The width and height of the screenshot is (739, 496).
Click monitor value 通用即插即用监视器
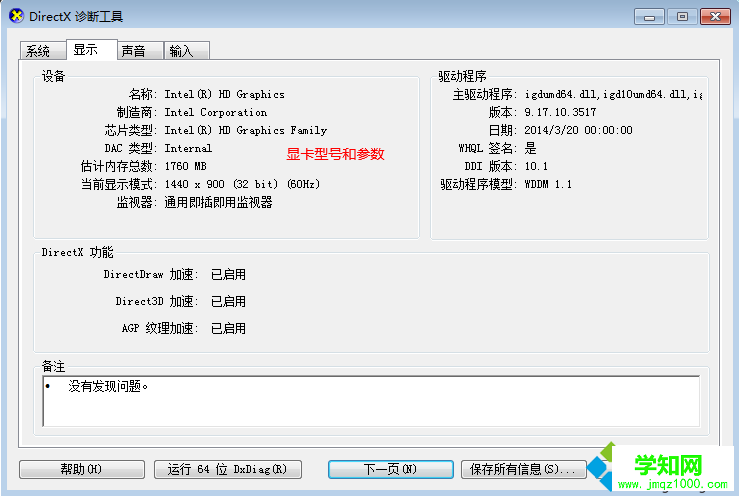coord(218,202)
